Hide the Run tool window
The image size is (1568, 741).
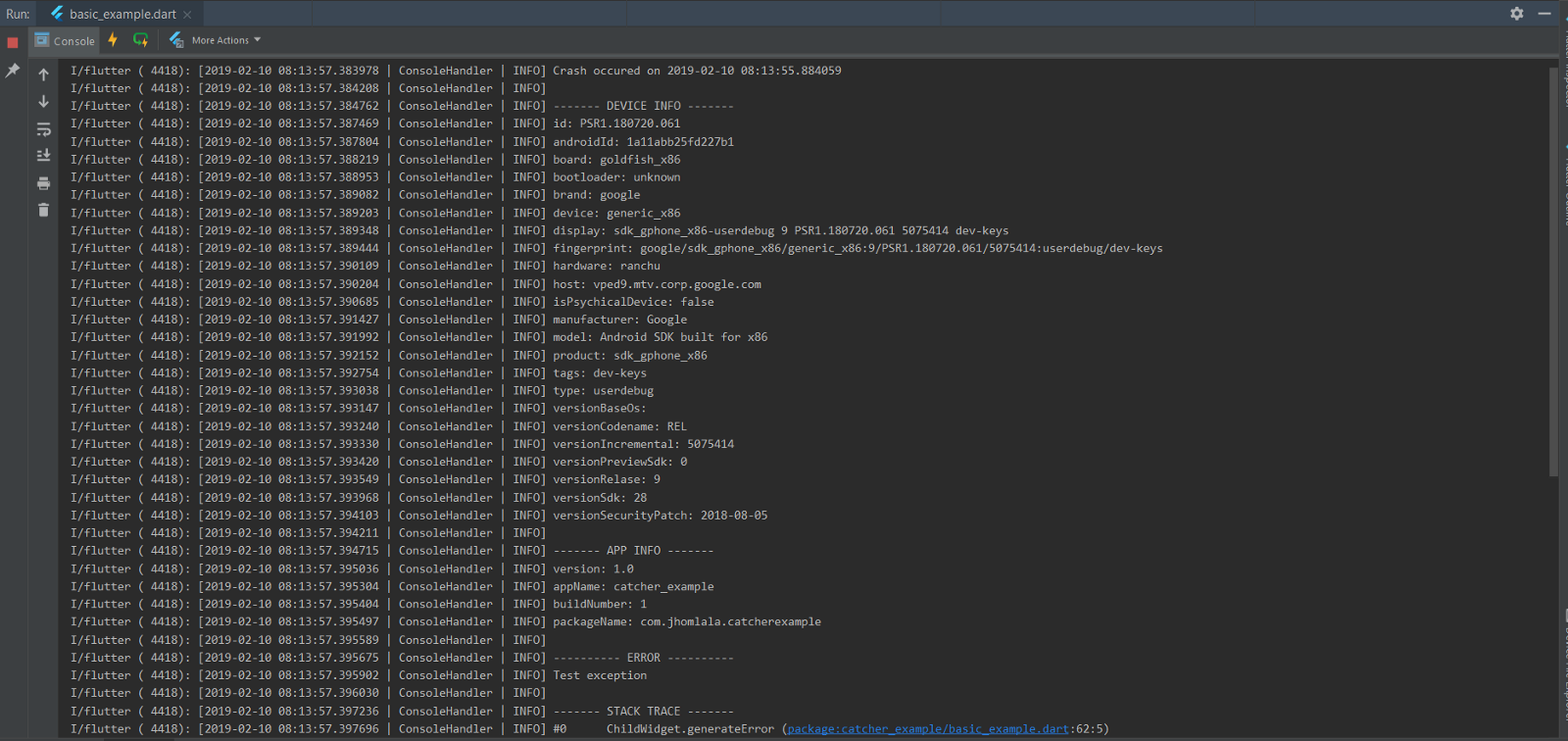1544,14
